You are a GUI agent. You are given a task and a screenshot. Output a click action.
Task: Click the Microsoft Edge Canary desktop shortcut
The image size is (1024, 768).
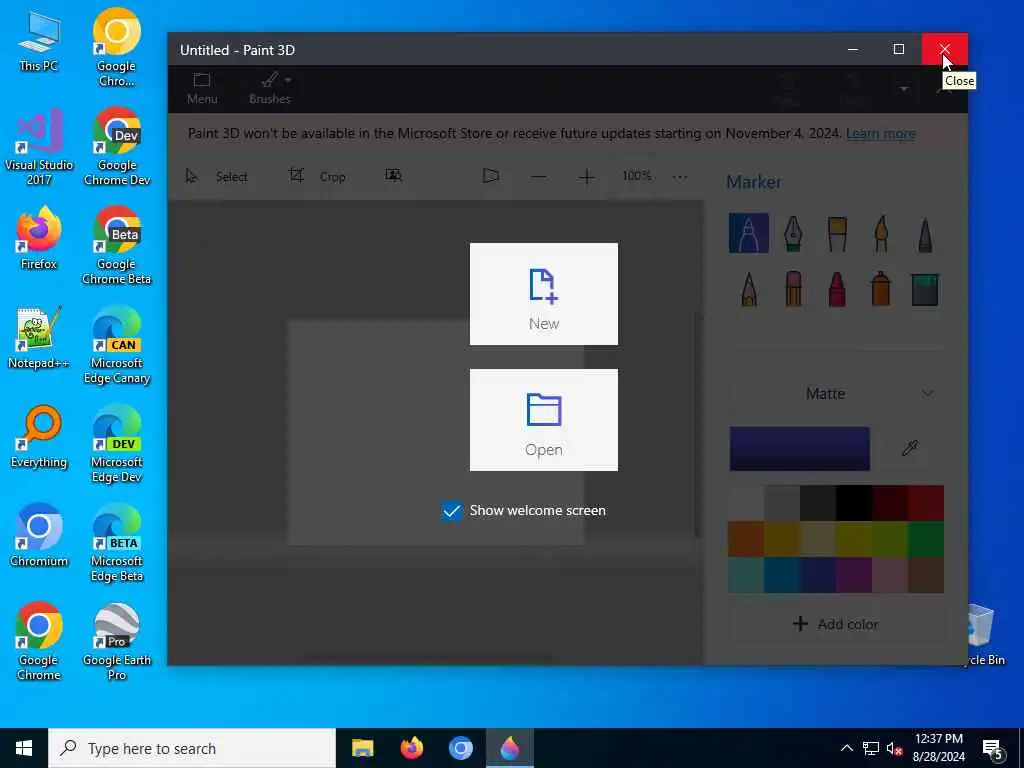[117, 345]
